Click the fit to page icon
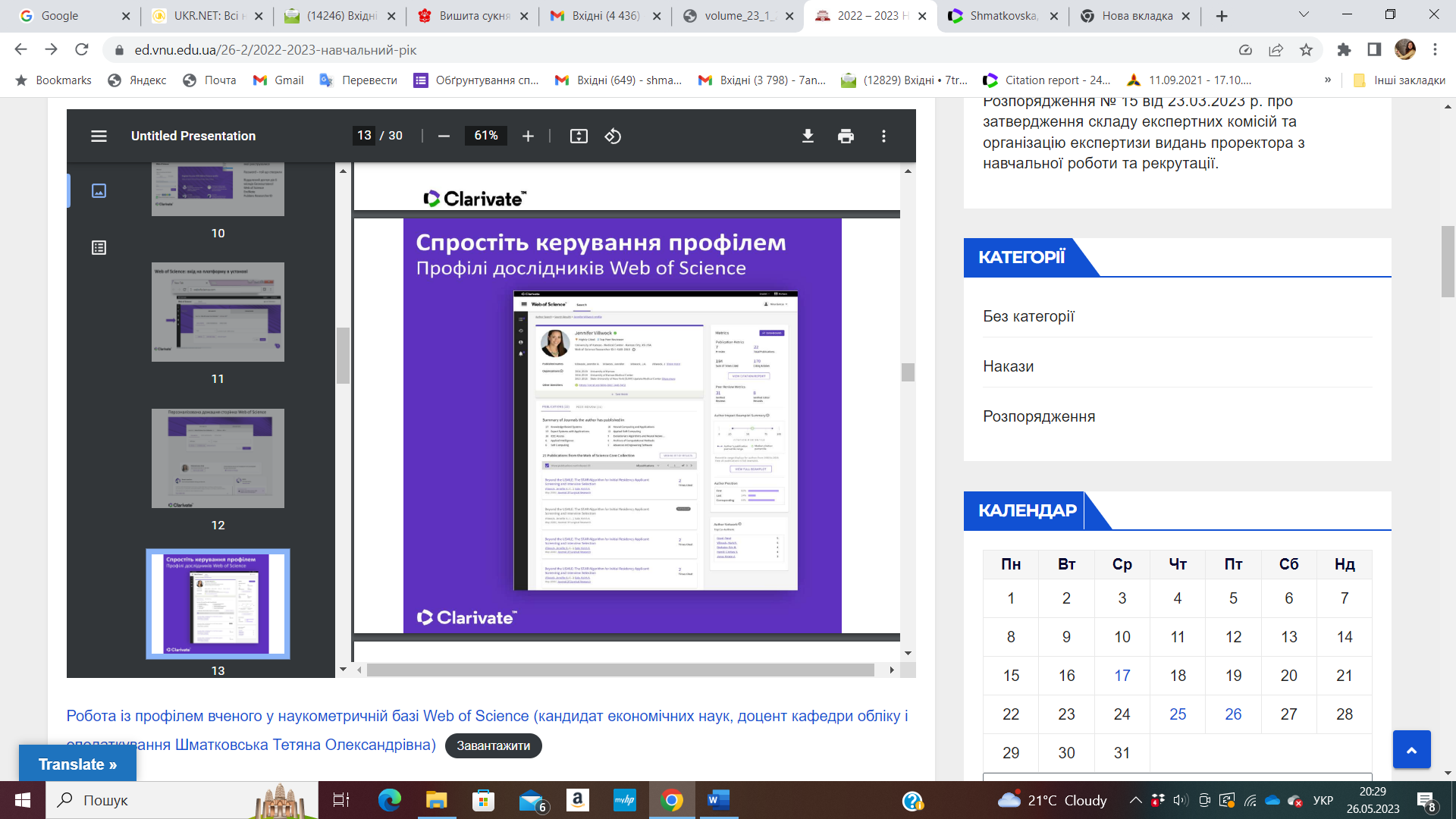 [x=579, y=136]
